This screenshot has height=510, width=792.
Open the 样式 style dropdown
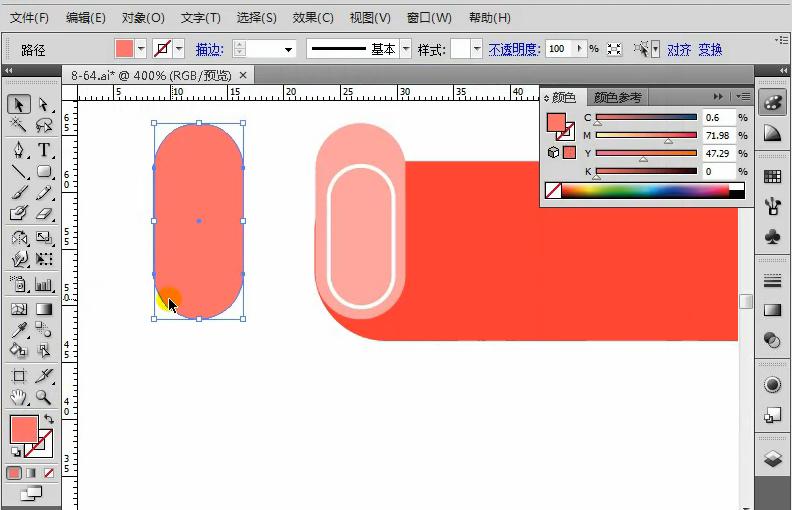(x=476, y=49)
